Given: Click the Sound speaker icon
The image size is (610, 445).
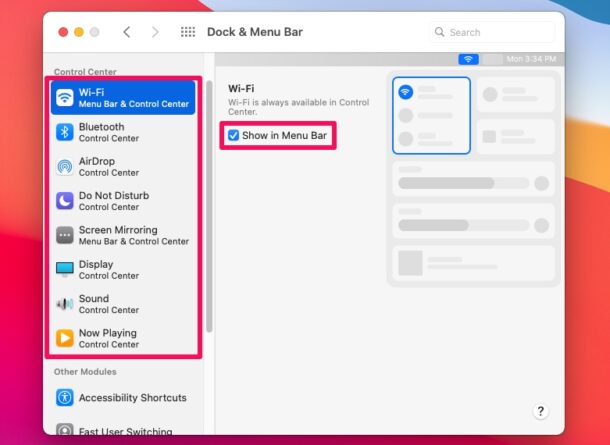Looking at the screenshot, I should coord(65,304).
